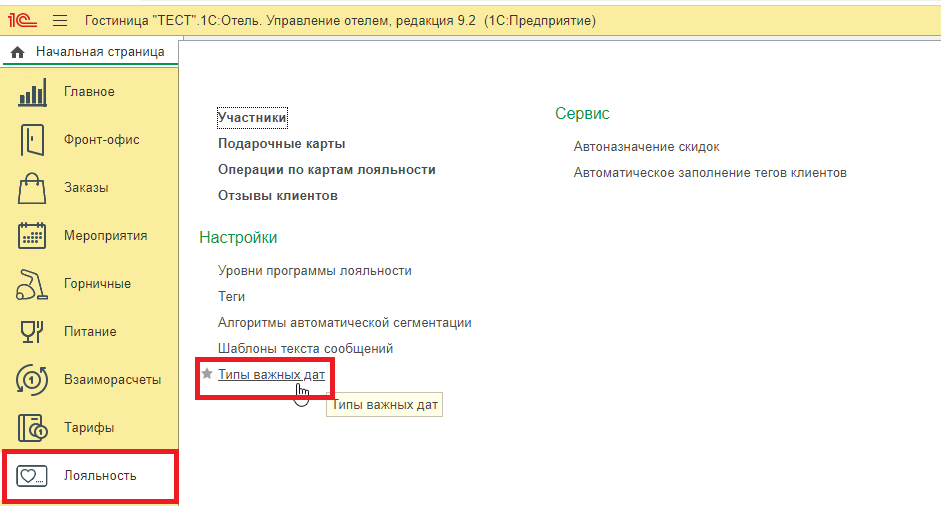Screen dimensions: 941x506
Task: Open the Питание section
Action: tap(90, 332)
